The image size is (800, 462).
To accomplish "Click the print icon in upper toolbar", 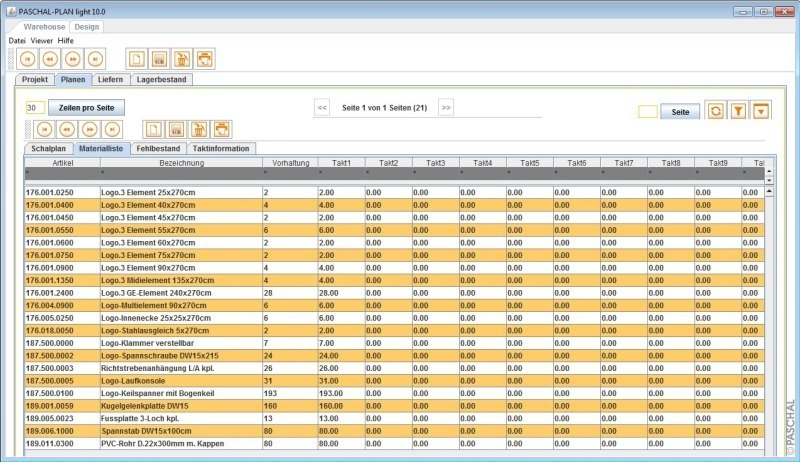I will click(x=205, y=59).
